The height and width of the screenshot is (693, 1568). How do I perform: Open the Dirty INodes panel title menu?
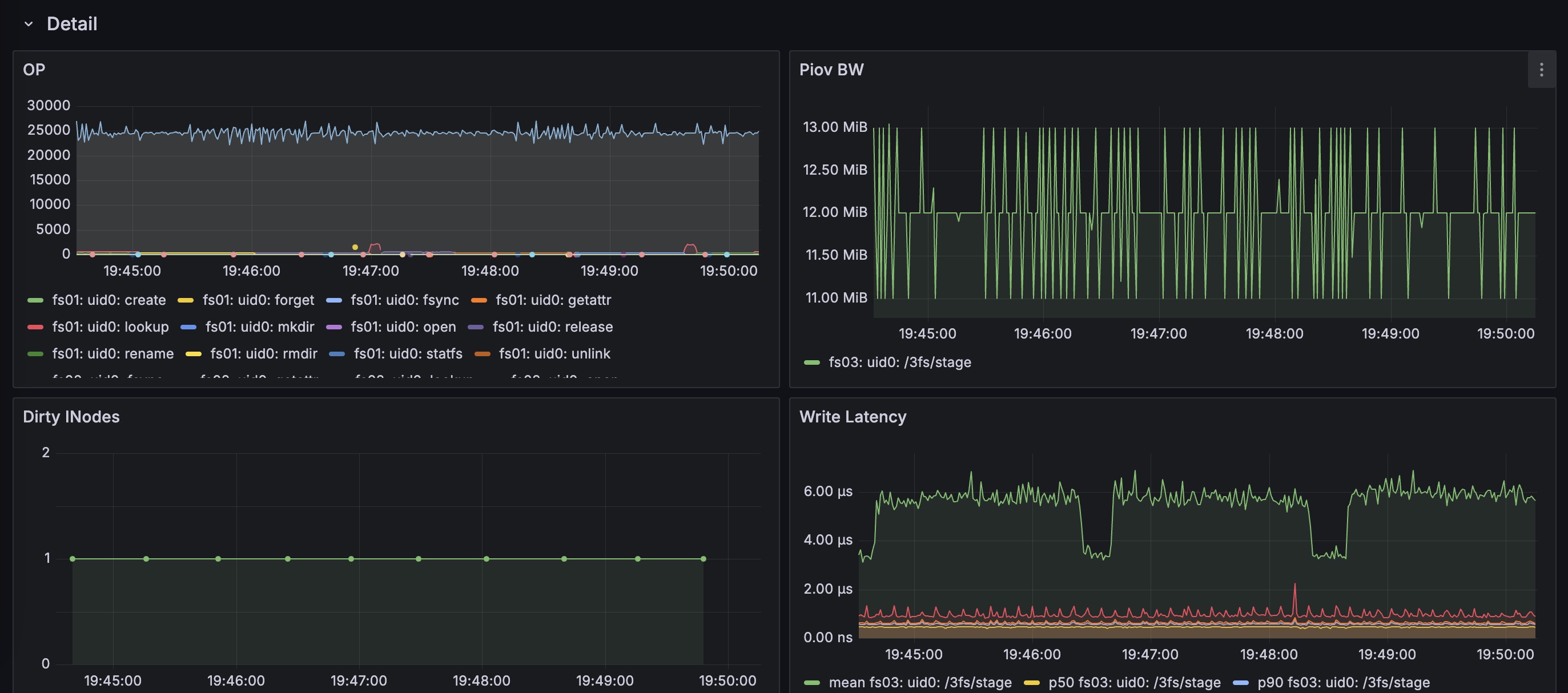71,417
